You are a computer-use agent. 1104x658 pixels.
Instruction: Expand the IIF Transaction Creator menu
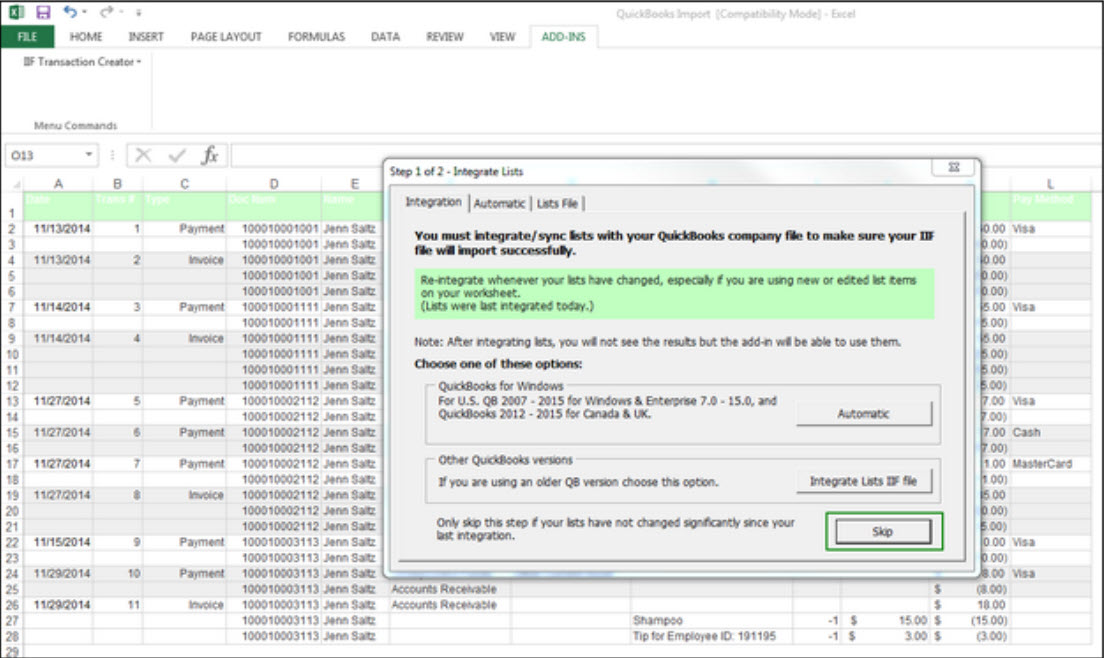point(82,62)
